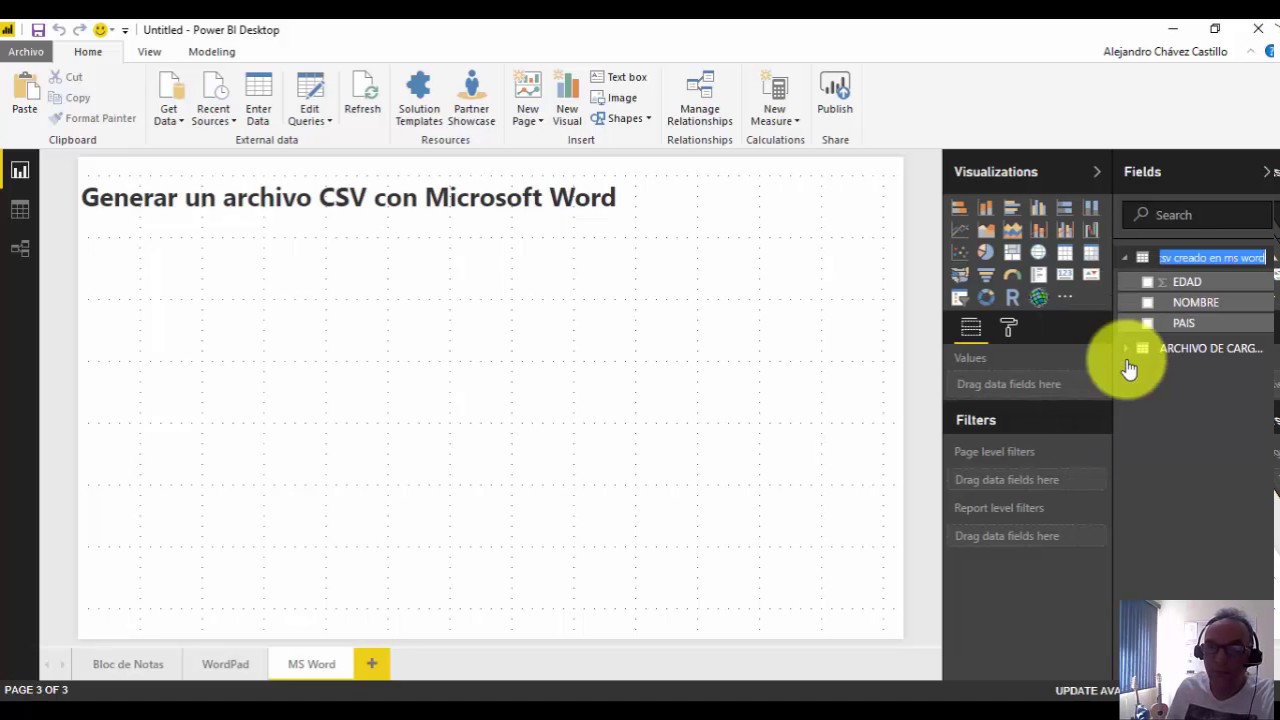Select the Line chart visual
The width and height of the screenshot is (1280, 720).
pos(959,230)
